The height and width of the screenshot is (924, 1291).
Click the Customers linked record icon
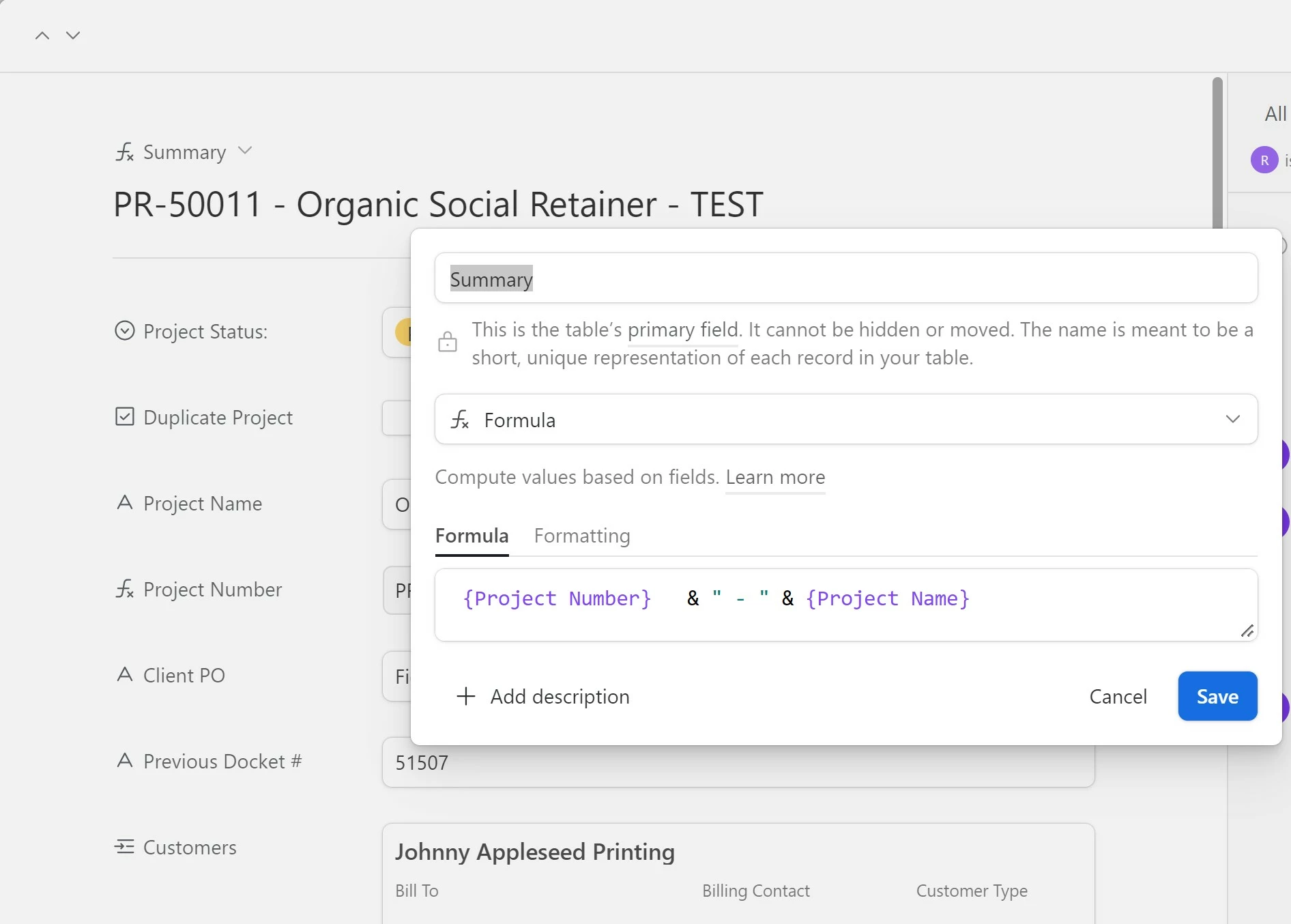124,847
